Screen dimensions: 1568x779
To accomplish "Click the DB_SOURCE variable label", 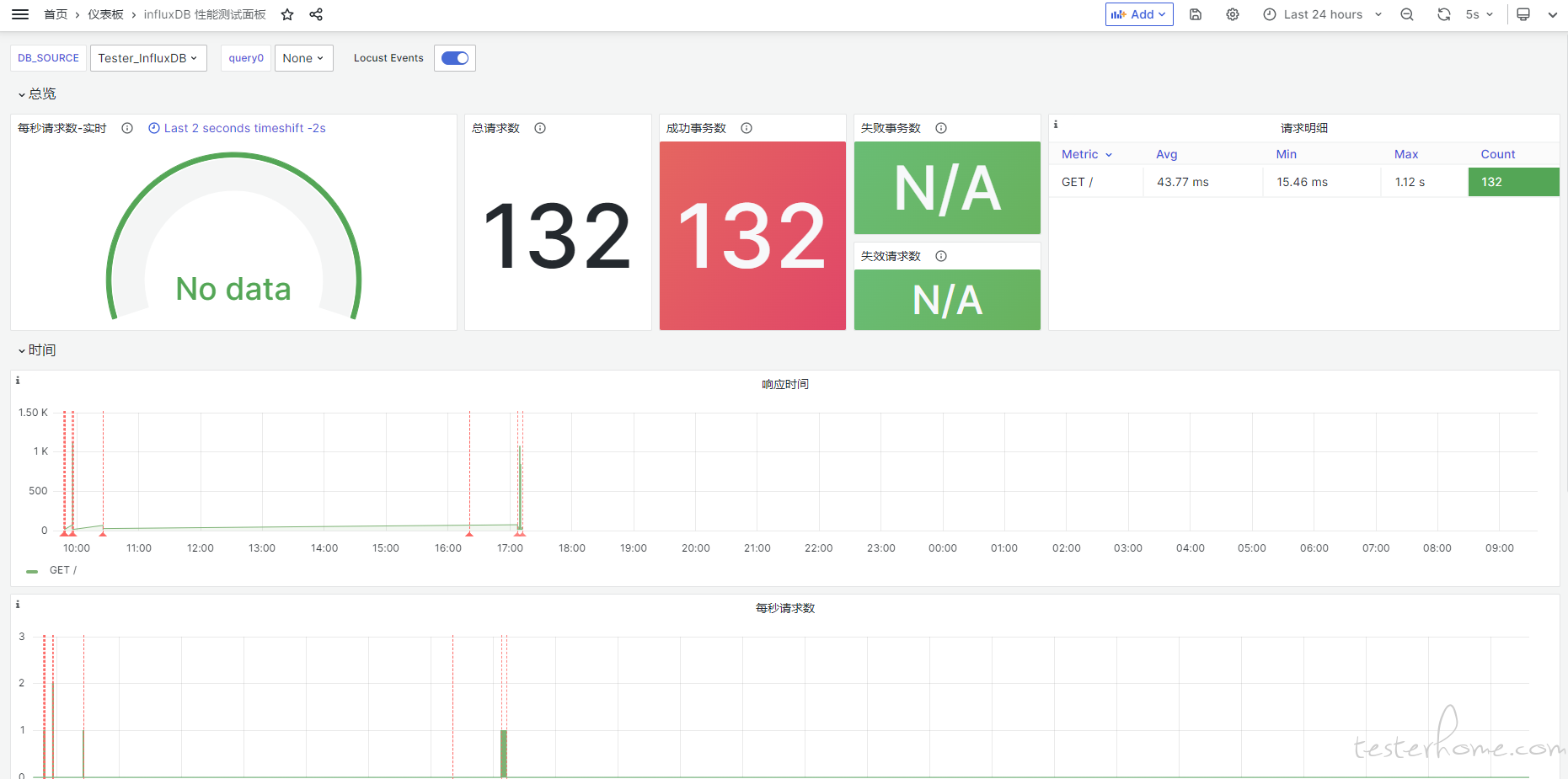I will pos(48,58).
